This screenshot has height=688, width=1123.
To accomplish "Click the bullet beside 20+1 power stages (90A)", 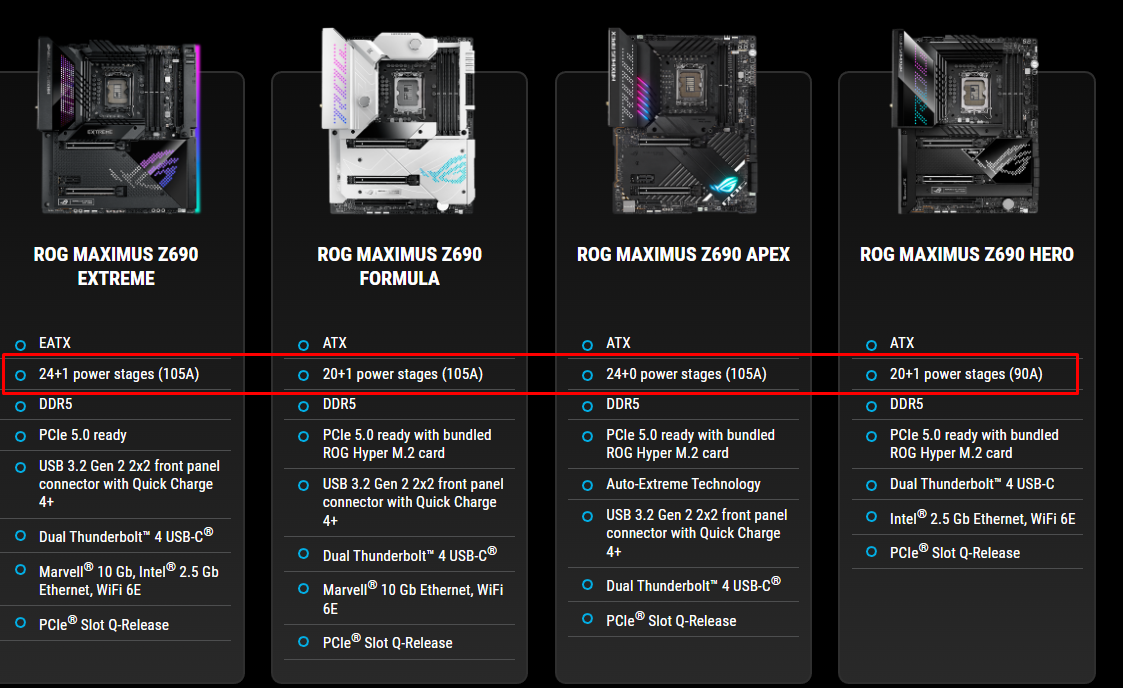I will (x=872, y=375).
